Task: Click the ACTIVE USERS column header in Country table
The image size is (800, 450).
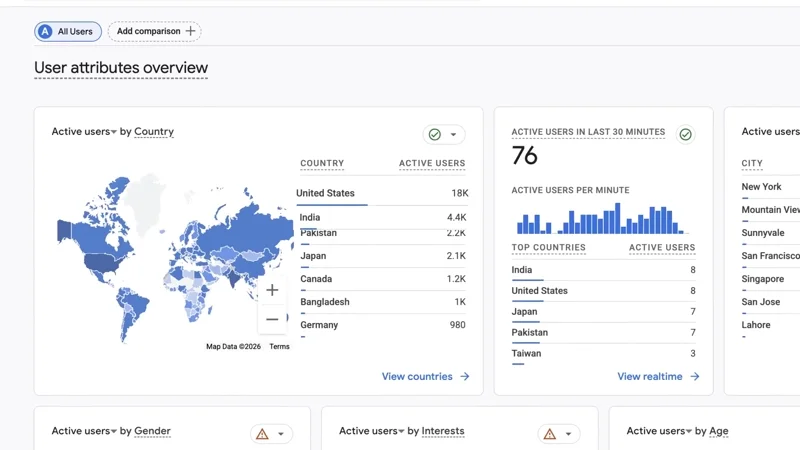Action: pos(432,163)
